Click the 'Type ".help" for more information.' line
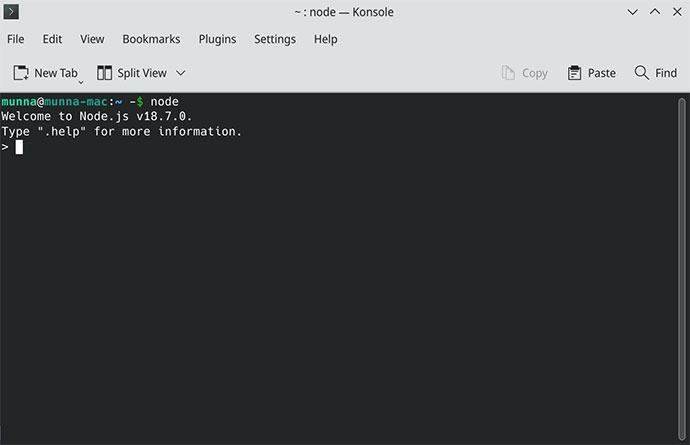The image size is (690, 445). [x=121, y=132]
